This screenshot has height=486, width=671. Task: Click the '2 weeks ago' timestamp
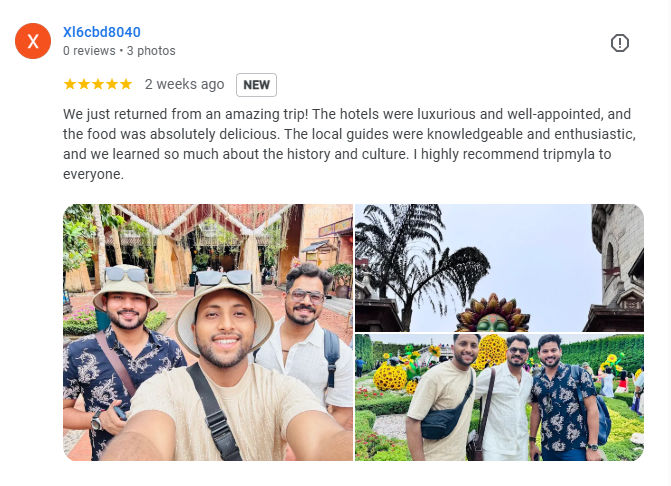tap(184, 84)
